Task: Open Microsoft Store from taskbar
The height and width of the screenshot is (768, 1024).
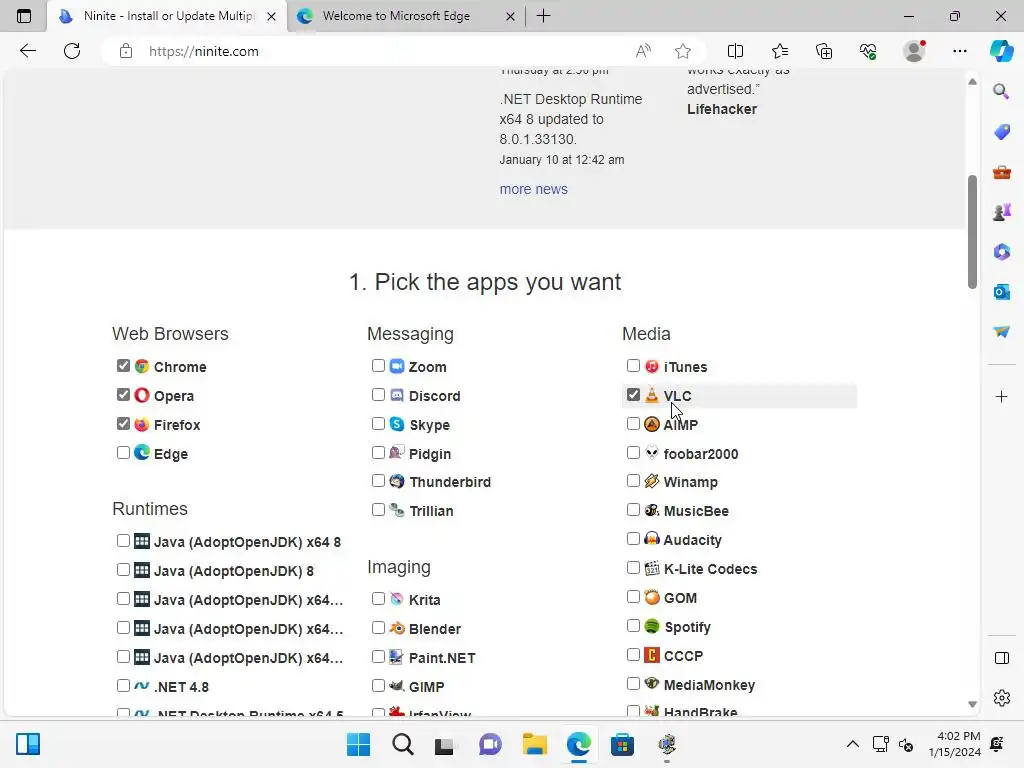Action: [x=622, y=744]
